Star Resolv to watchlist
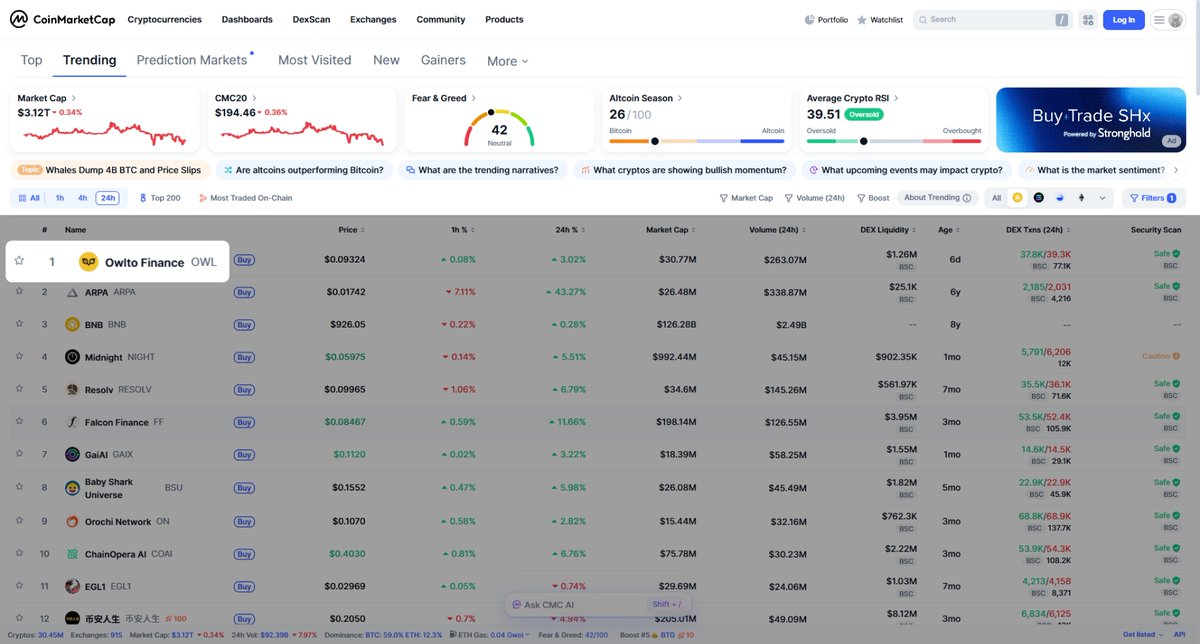The height and width of the screenshot is (644, 1200). [19, 389]
